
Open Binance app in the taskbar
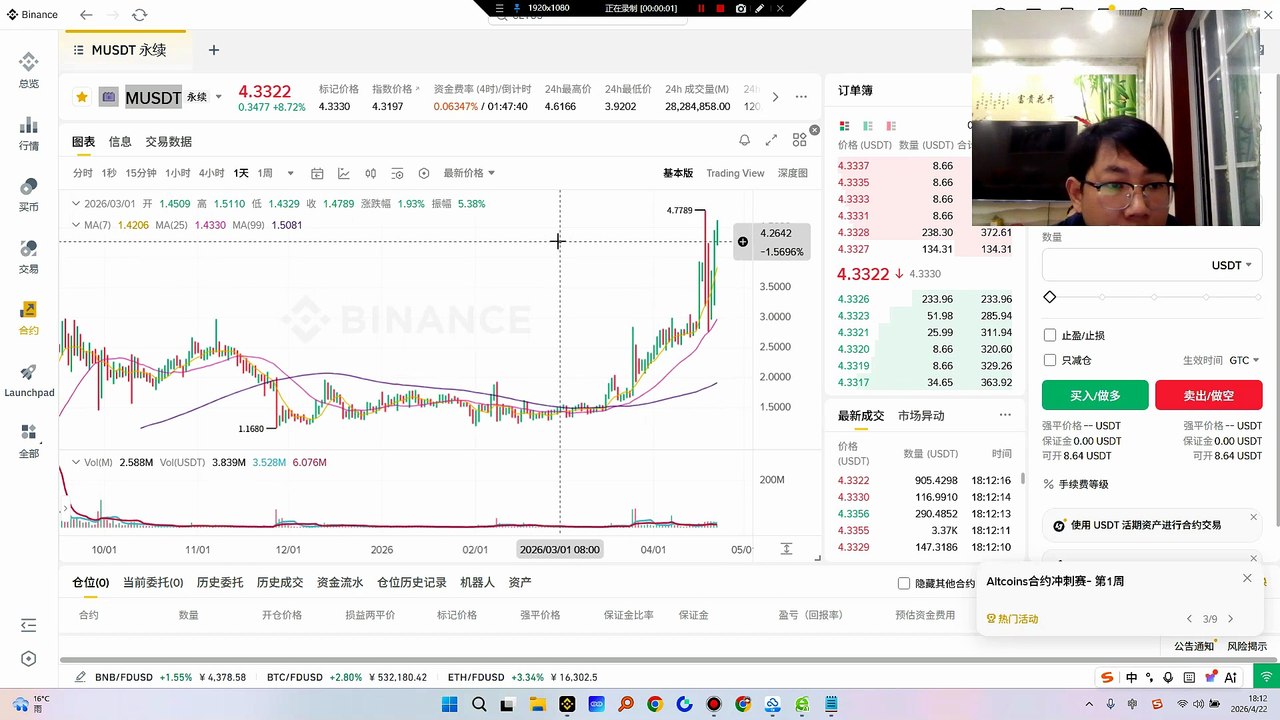pos(566,704)
